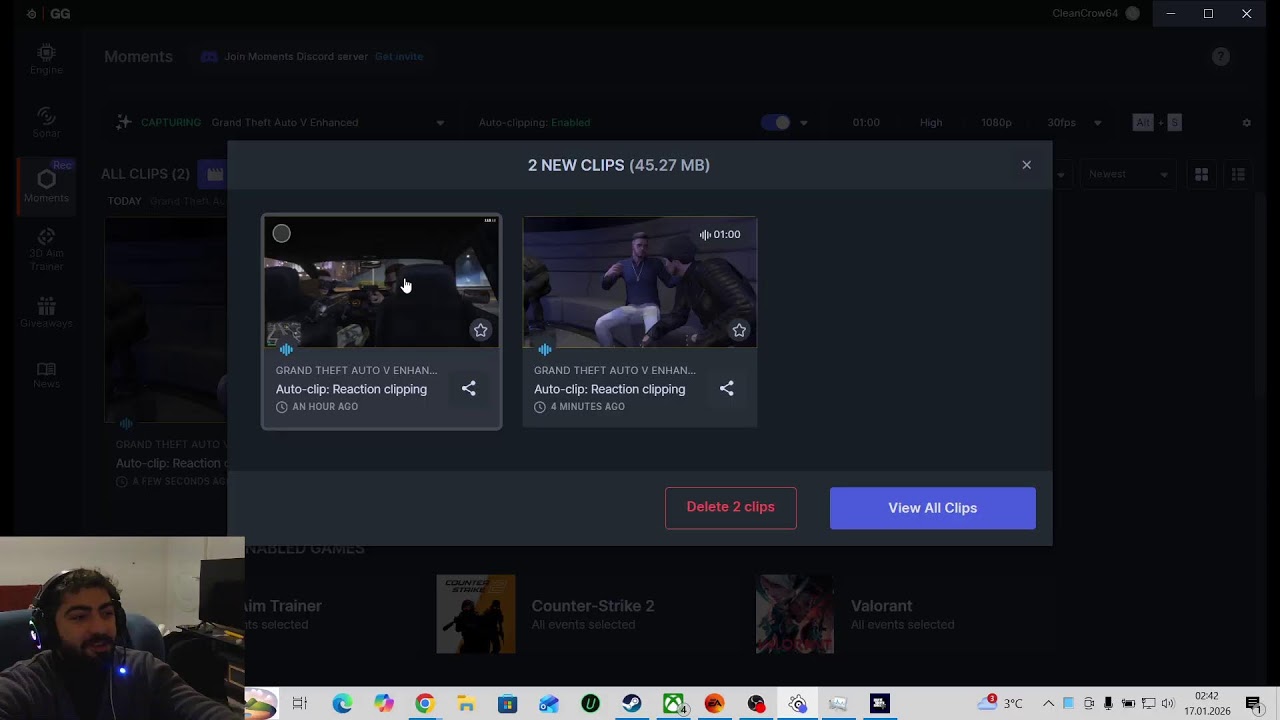
Task: Select the clip checkbox on first thumbnail
Action: [x=281, y=234]
